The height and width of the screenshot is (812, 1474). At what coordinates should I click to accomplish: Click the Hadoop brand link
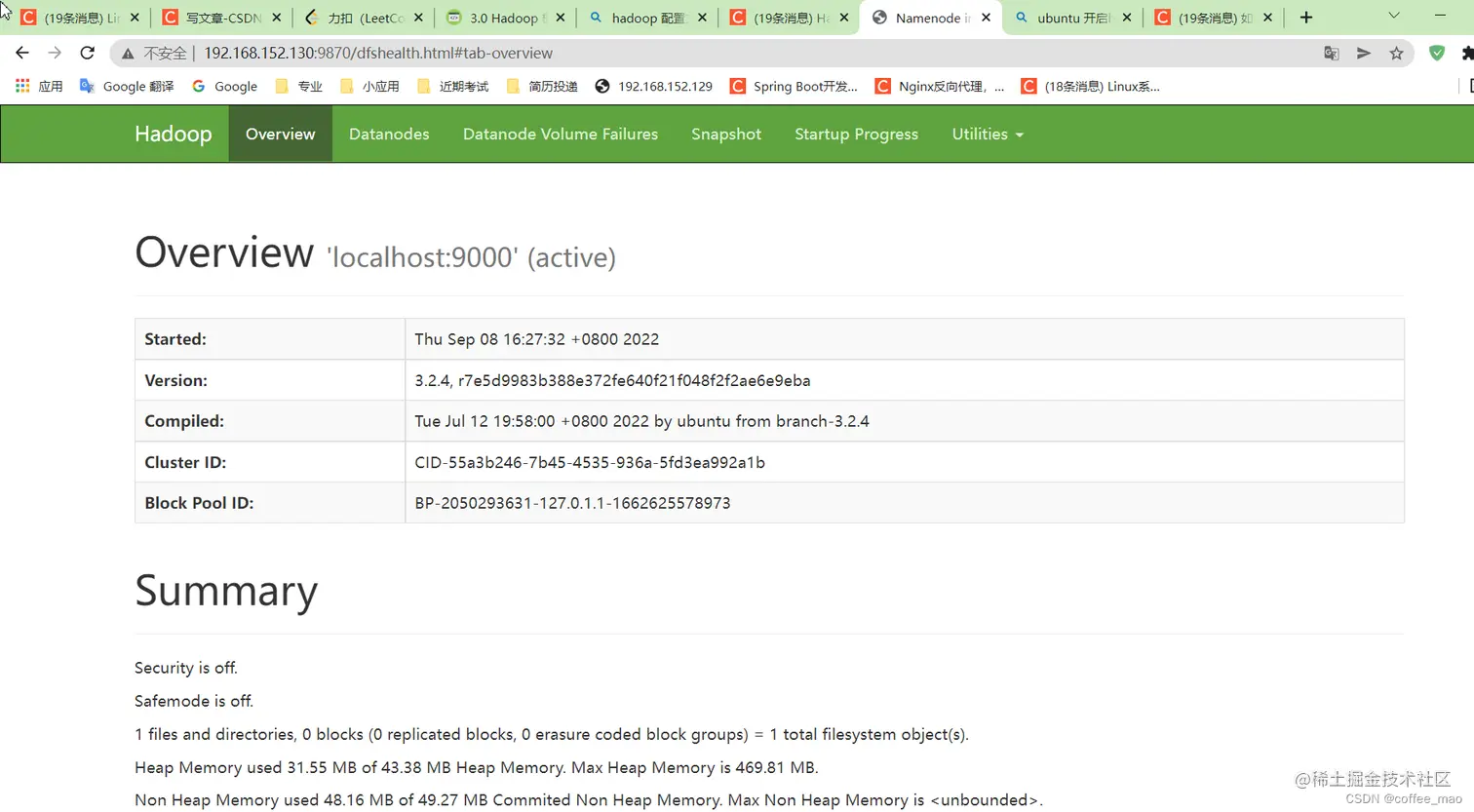point(174,135)
